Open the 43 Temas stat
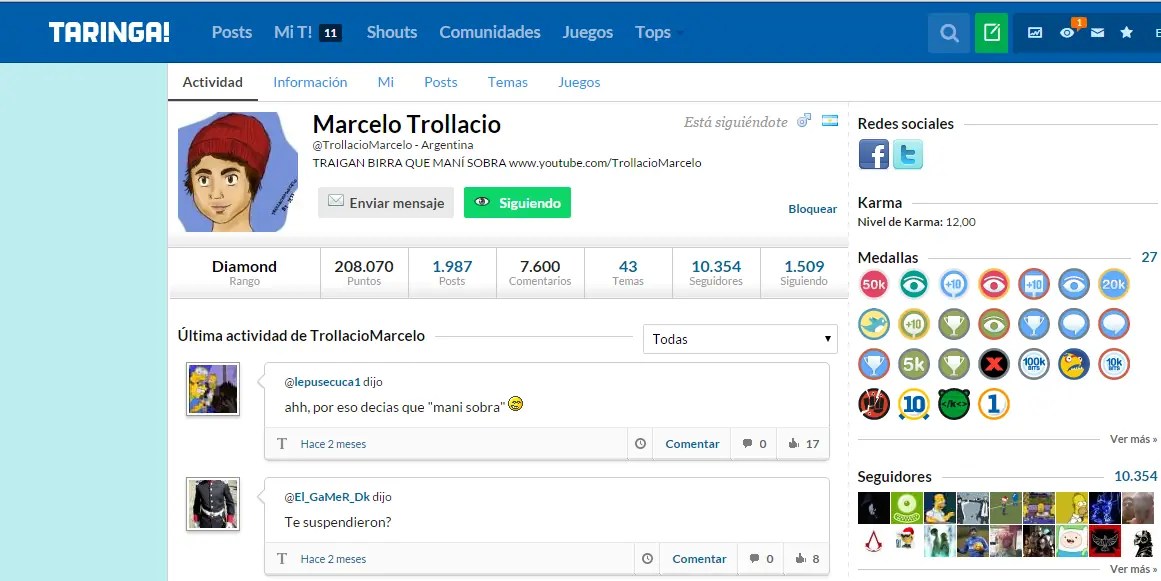The width and height of the screenshot is (1161, 581). point(628,272)
